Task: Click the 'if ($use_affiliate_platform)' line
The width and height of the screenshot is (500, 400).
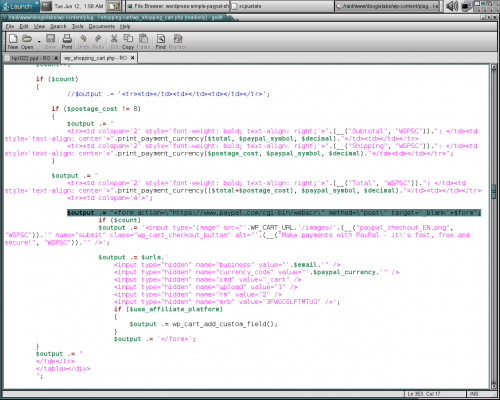Action: point(168,309)
